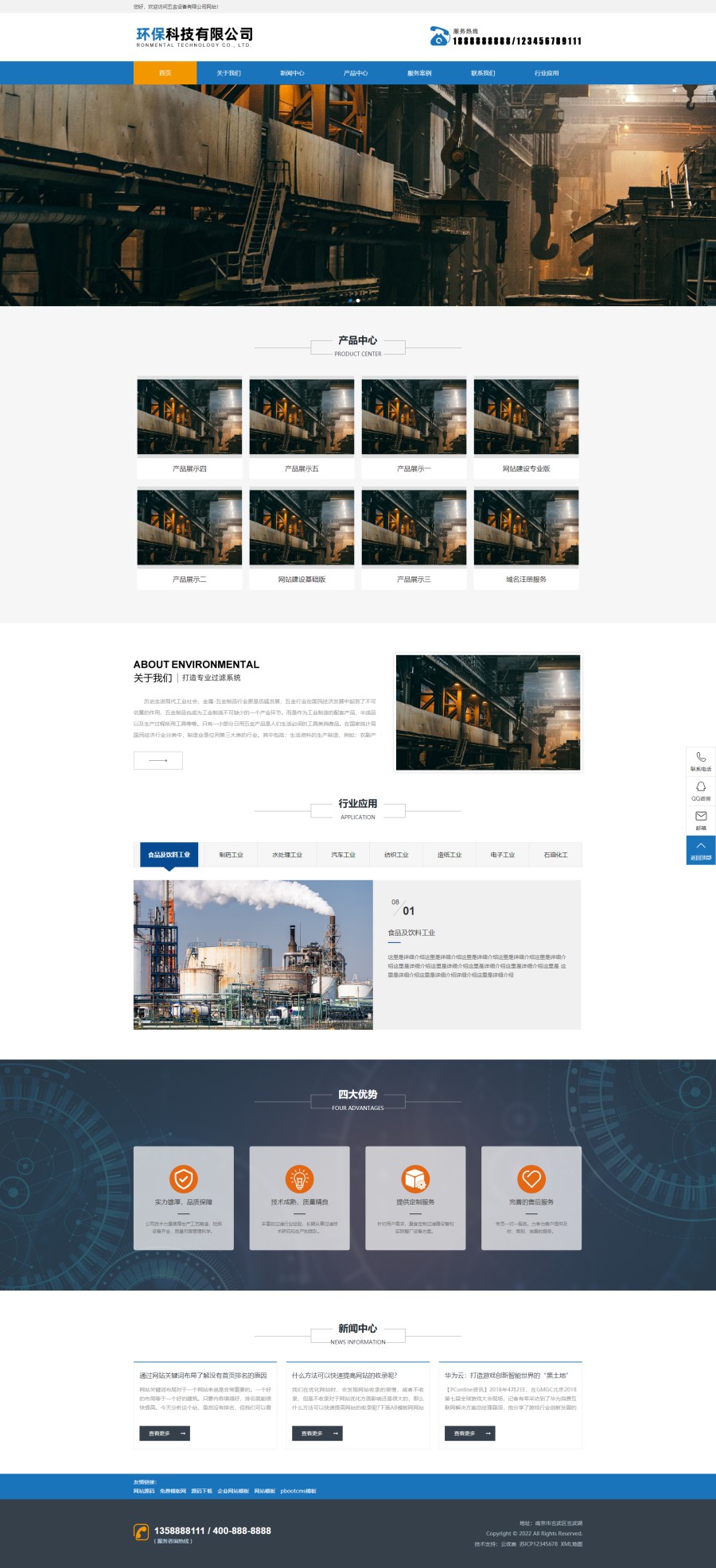
Task: Click the back-to-top arrow button
Action: coord(701,850)
